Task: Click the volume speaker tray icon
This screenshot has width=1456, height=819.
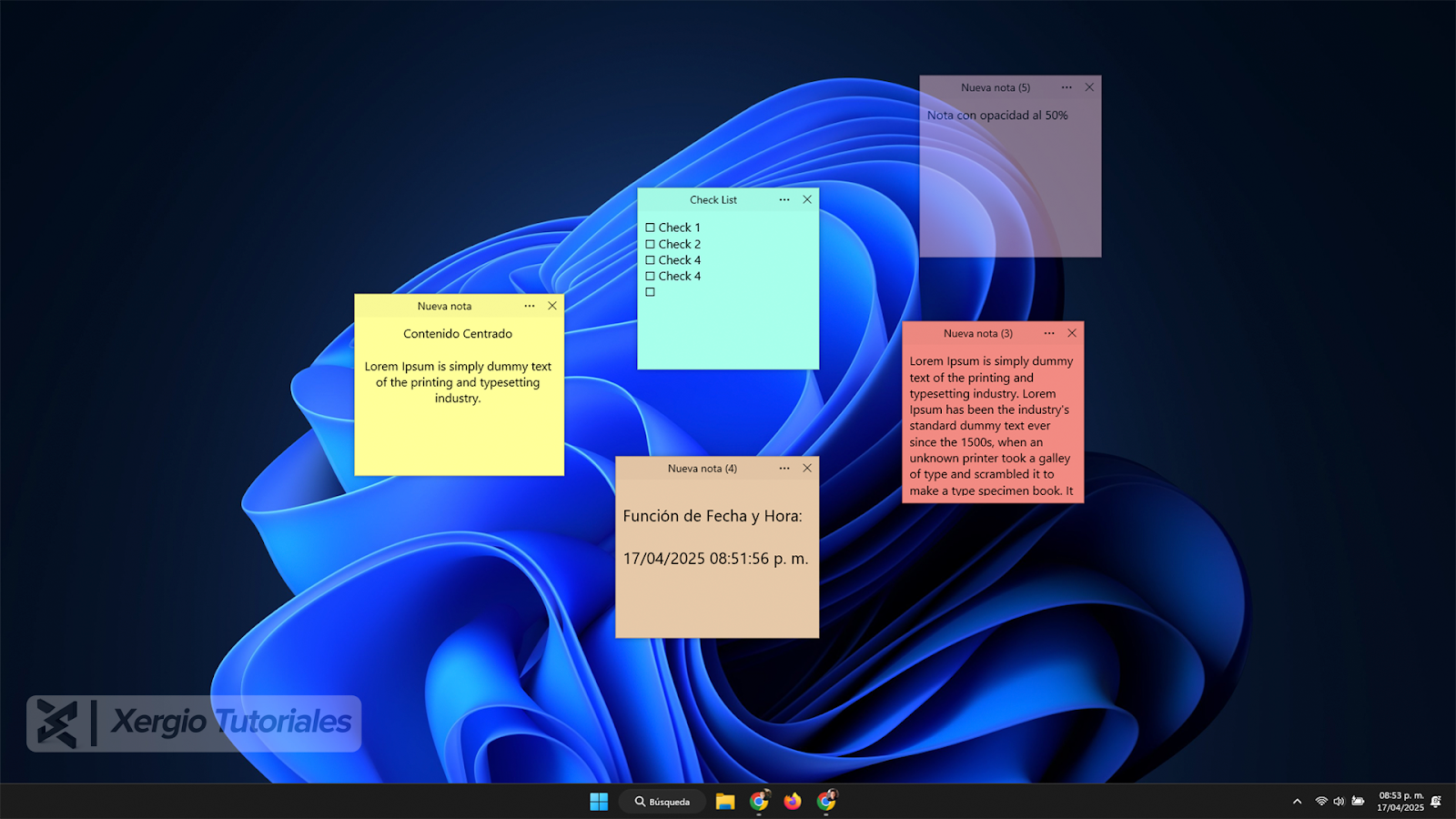Action: (x=1339, y=802)
